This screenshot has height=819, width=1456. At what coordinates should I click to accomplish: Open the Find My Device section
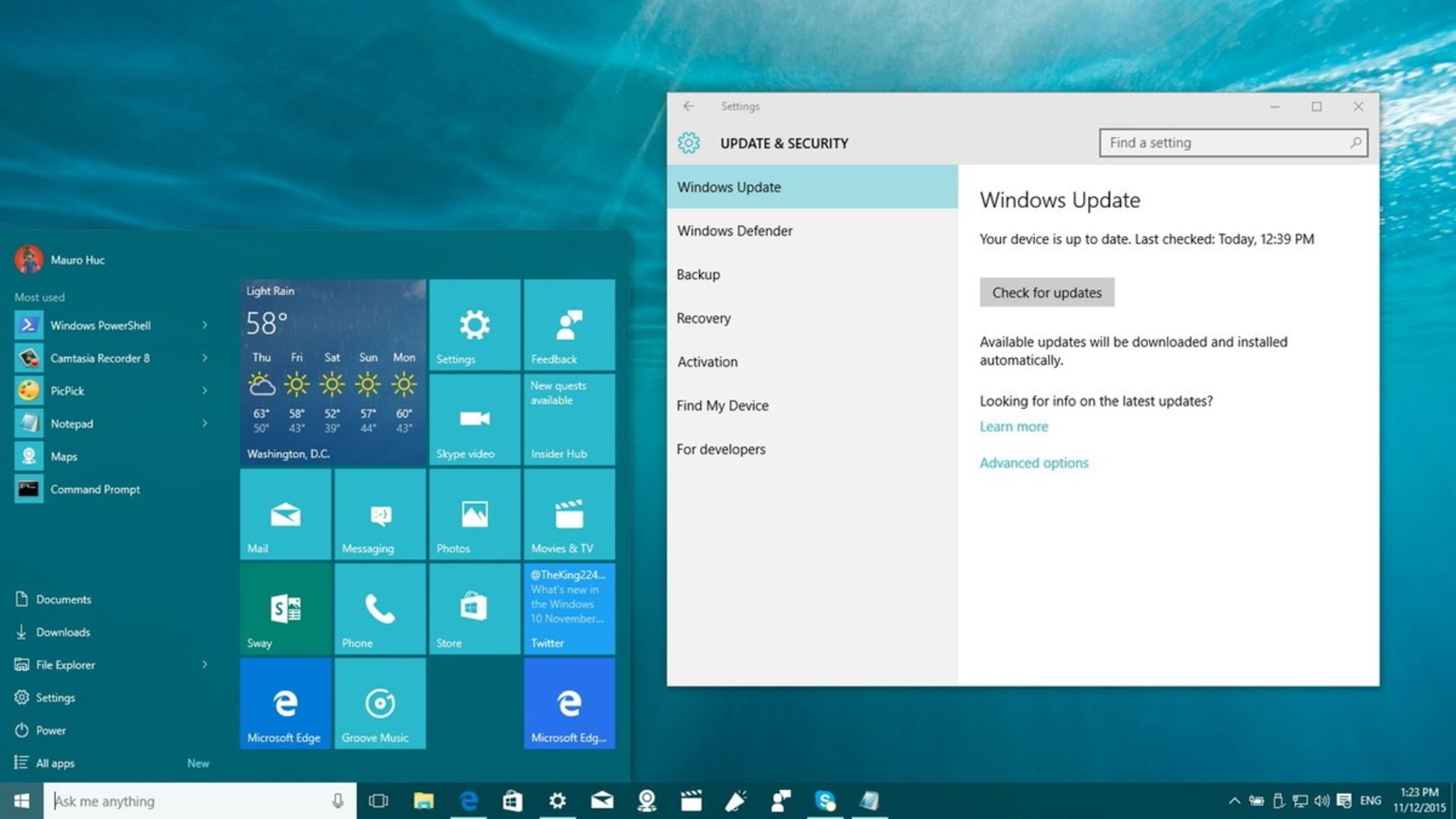[812, 406]
